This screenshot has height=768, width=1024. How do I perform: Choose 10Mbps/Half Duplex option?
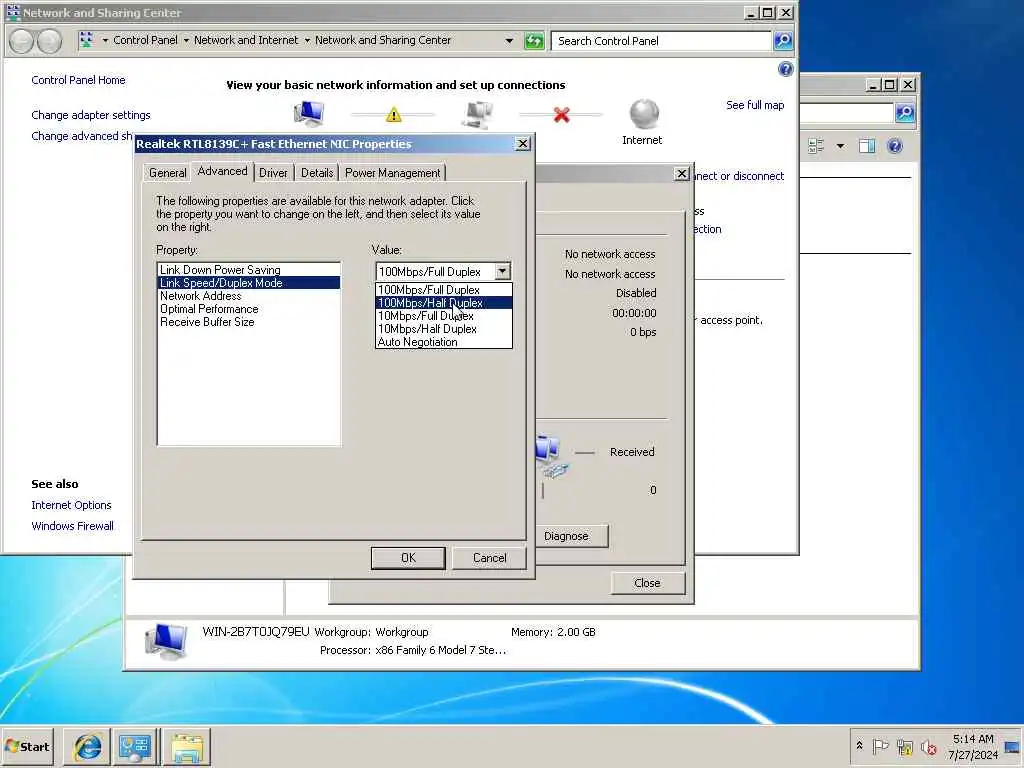443,329
